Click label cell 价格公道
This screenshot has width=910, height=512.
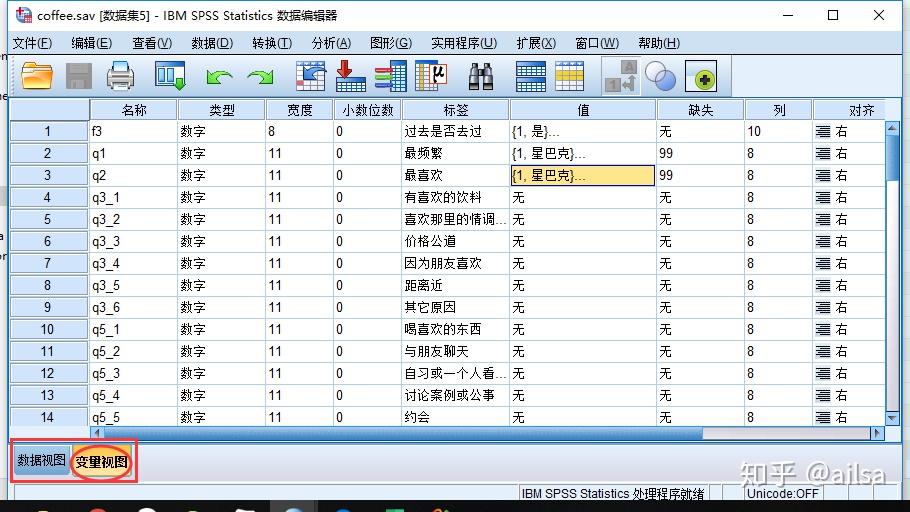point(456,241)
